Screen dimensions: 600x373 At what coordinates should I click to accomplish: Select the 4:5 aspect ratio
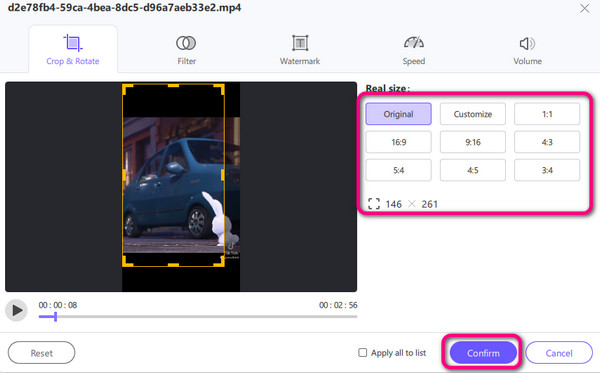473,170
